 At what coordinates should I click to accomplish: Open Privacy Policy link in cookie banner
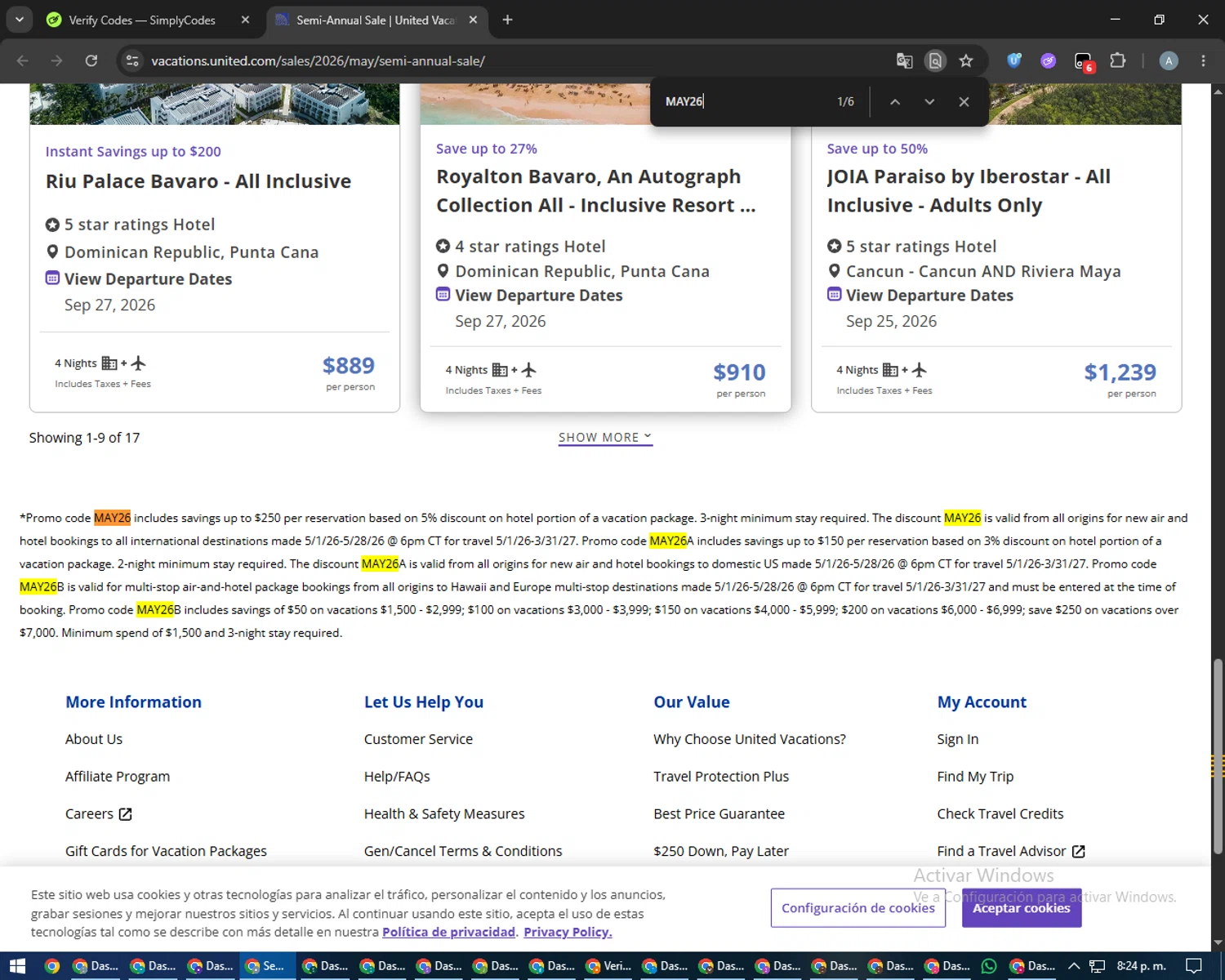568,932
